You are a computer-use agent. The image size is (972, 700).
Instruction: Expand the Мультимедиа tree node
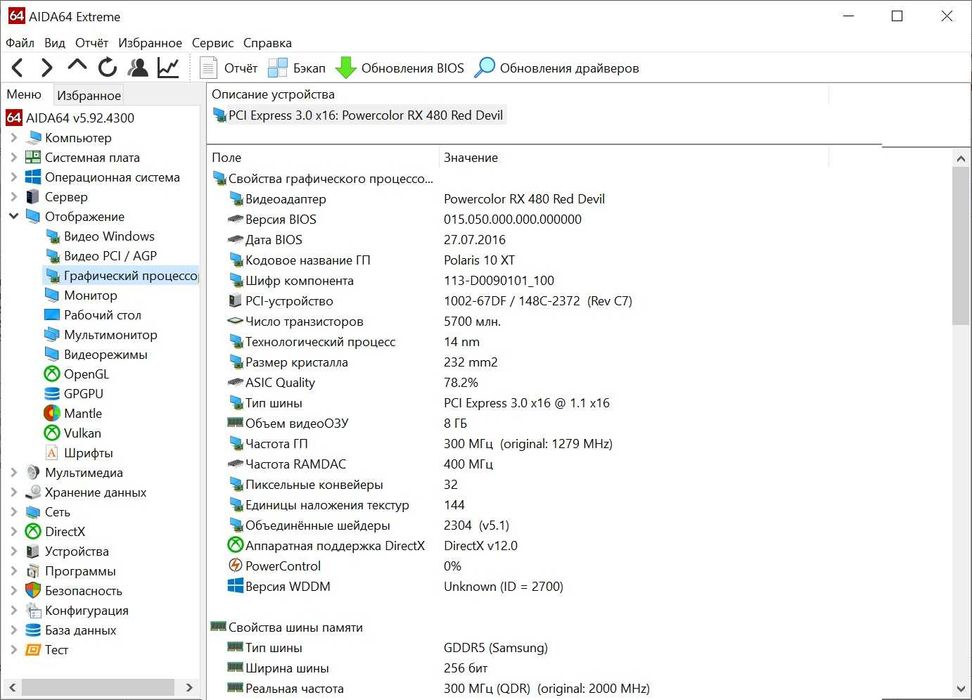point(14,472)
